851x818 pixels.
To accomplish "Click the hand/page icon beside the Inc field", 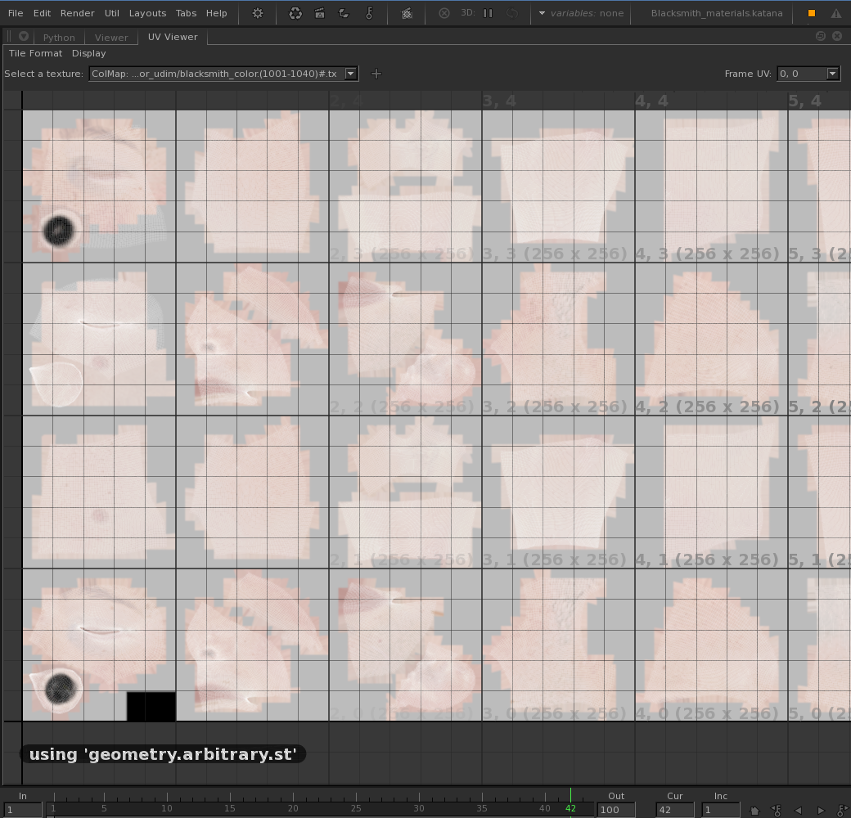I will tap(753, 810).
